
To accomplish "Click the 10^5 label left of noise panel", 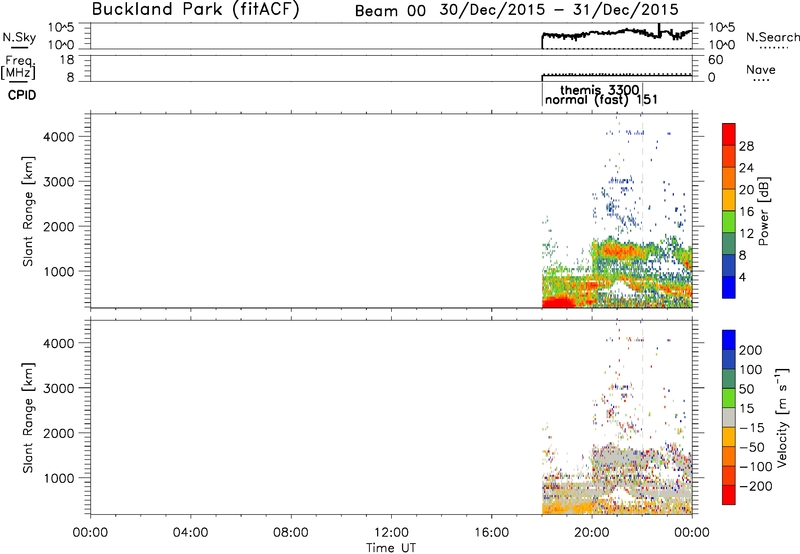I will [x=61, y=28].
